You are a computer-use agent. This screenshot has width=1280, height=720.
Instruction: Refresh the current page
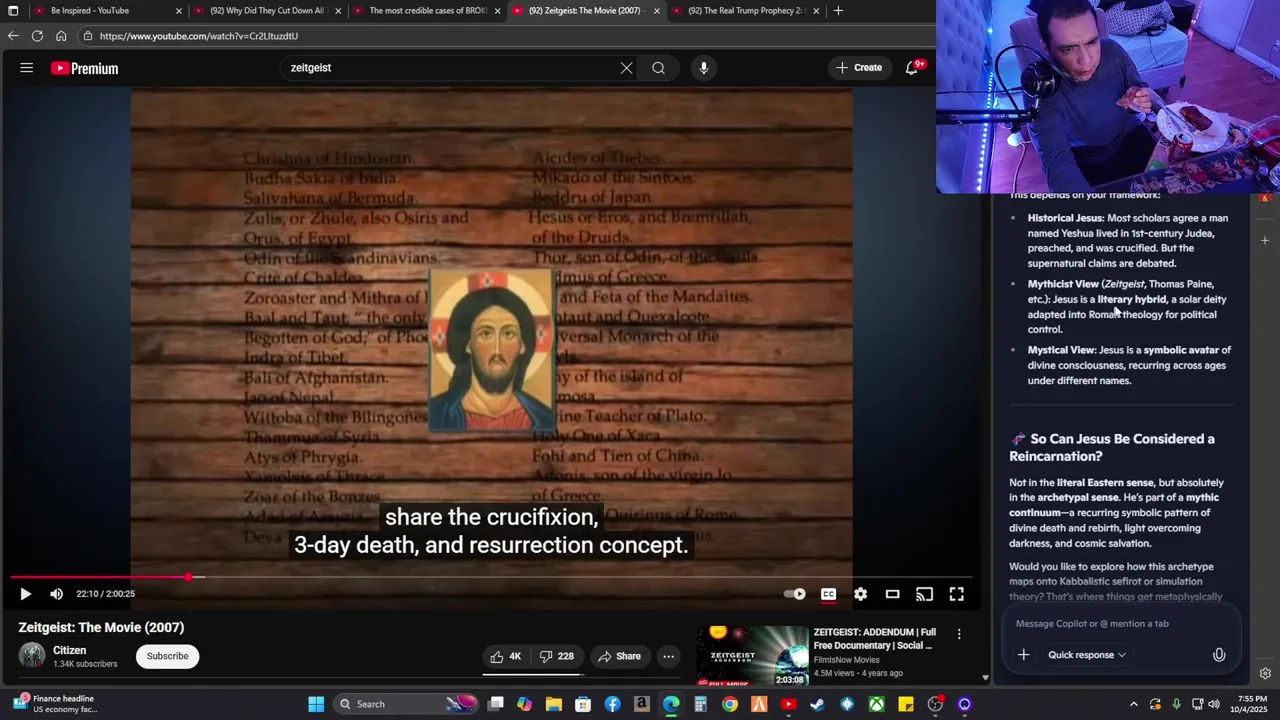[37, 36]
